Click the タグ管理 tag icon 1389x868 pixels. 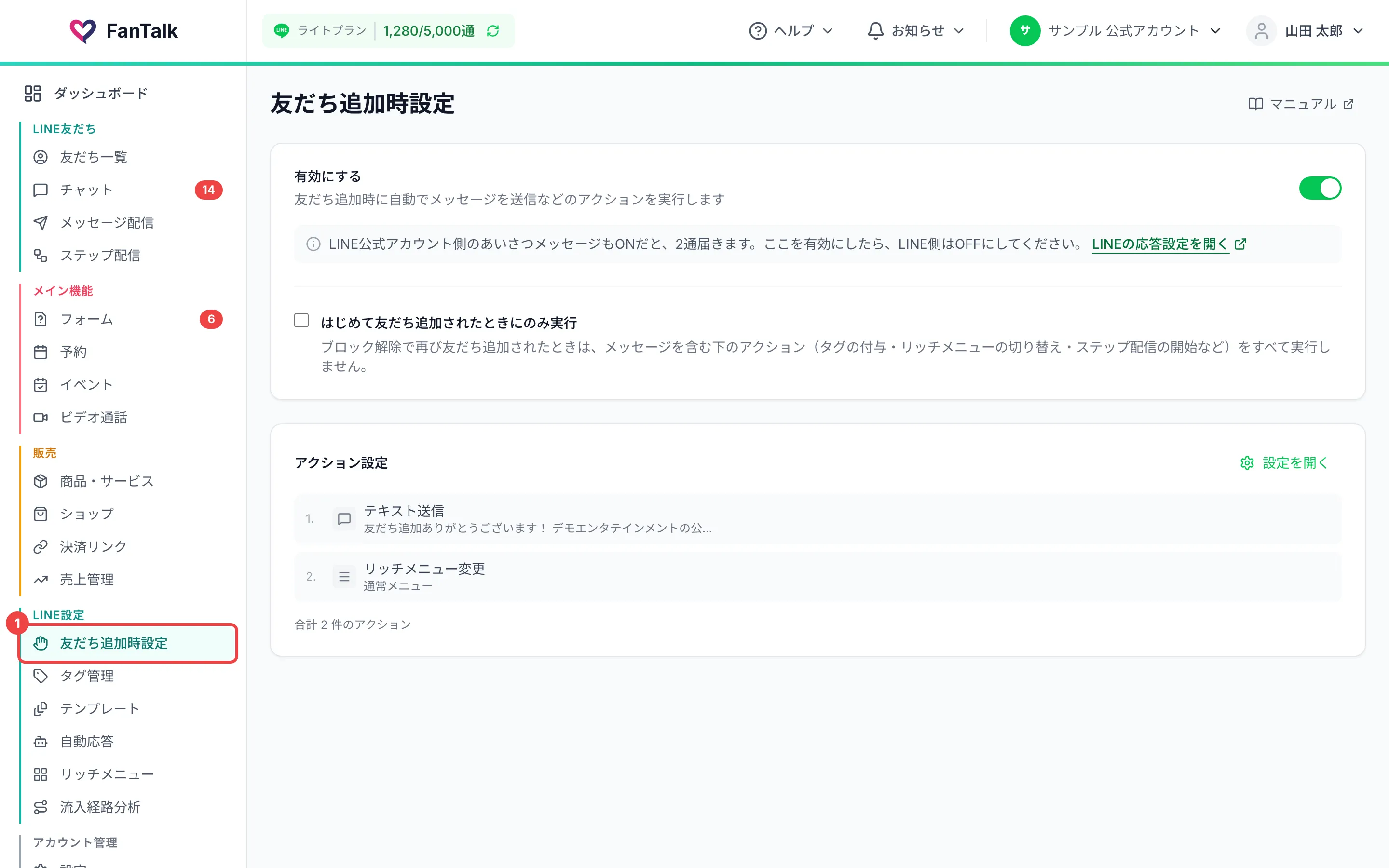click(x=40, y=676)
